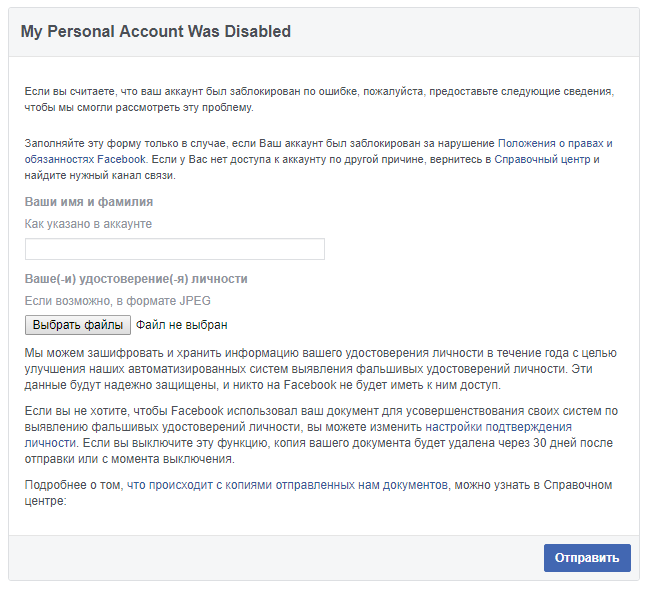Viewport: 650px width, 590px height.
Task: Click the hint mentioning JPEG format
Action: click(118, 301)
